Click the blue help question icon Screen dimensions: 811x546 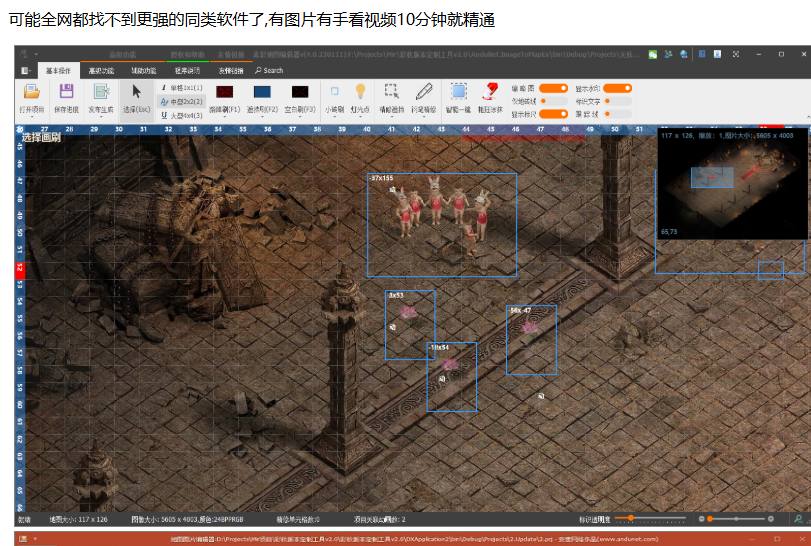pos(702,54)
